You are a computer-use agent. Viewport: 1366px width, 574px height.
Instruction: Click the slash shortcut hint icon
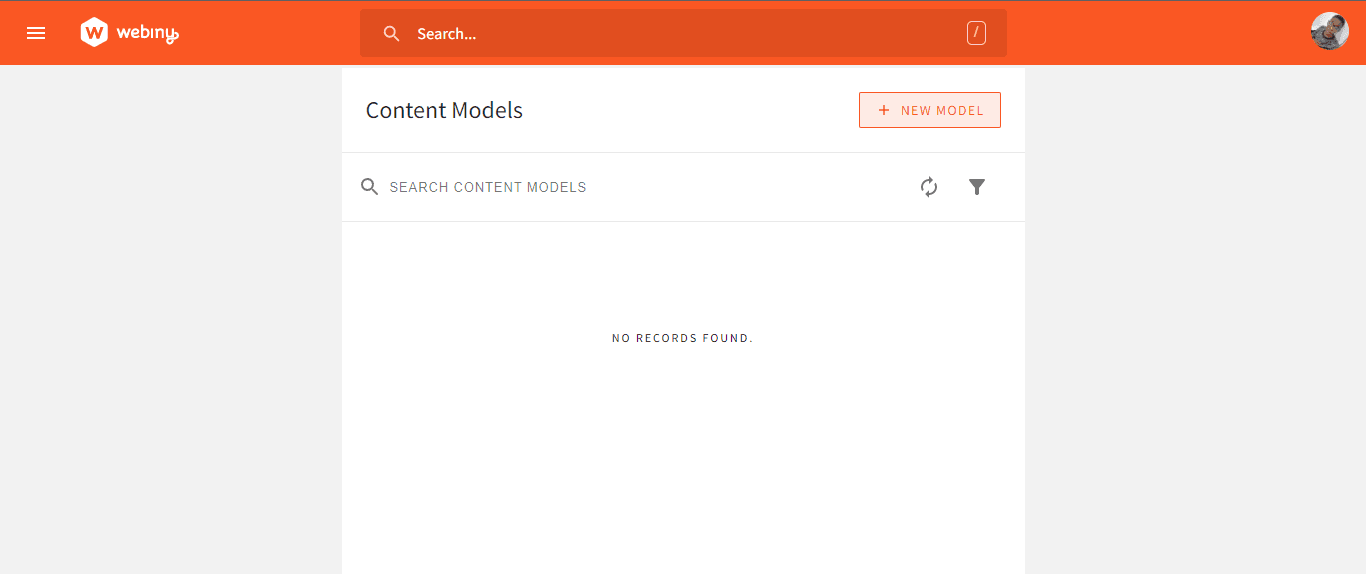(976, 33)
